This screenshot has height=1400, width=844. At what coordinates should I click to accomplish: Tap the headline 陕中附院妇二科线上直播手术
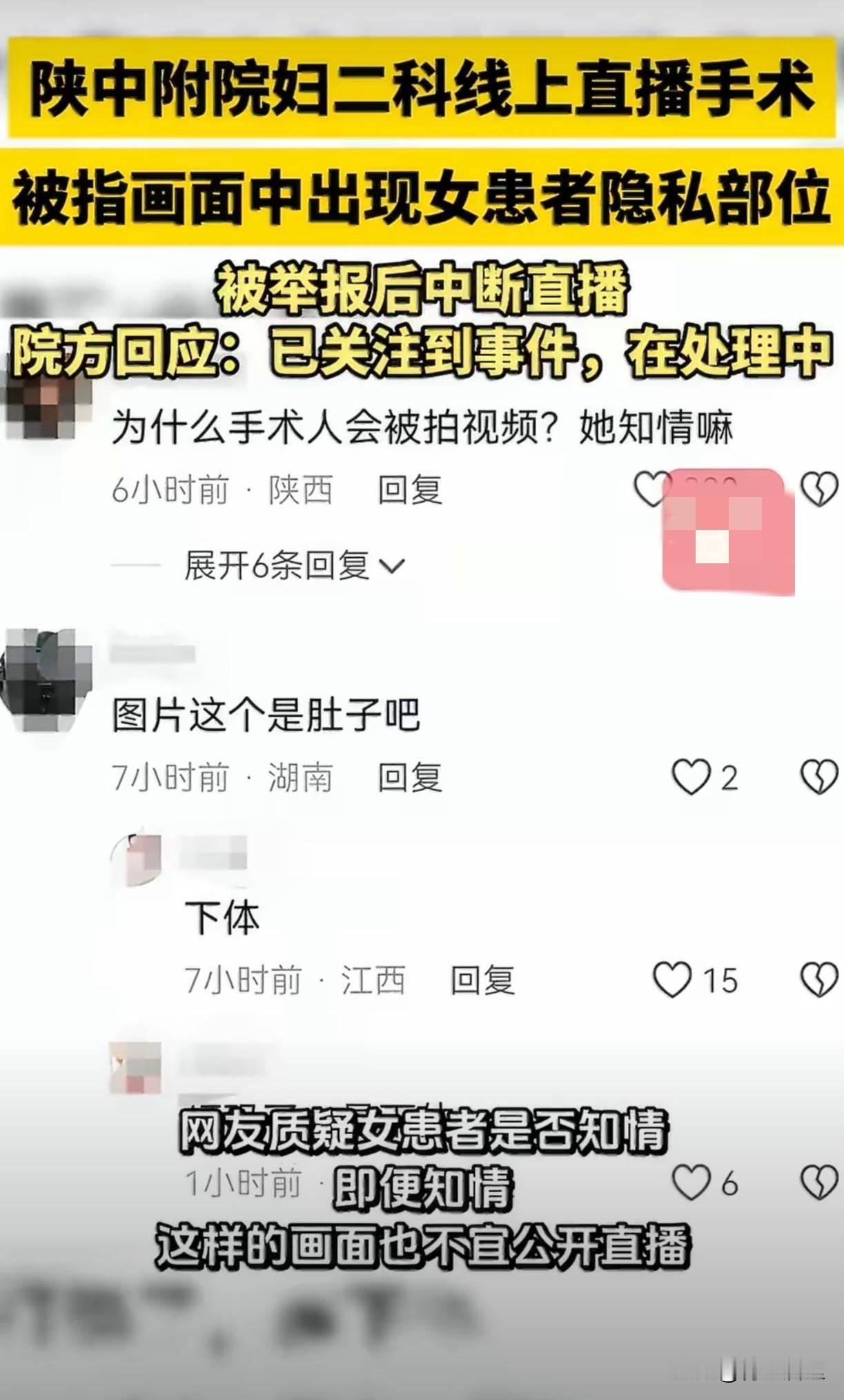(422, 89)
